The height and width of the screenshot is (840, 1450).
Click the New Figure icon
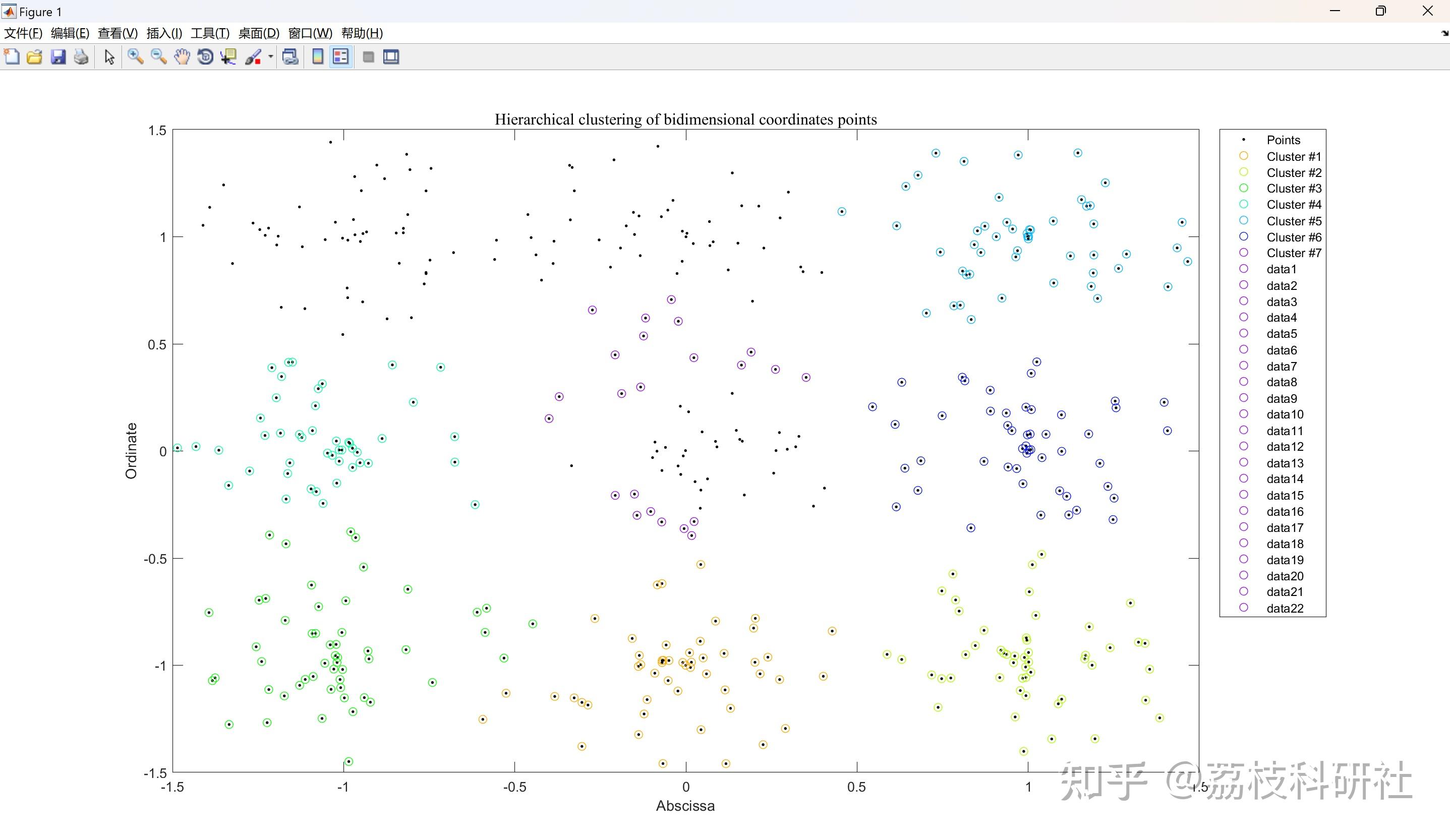12,57
